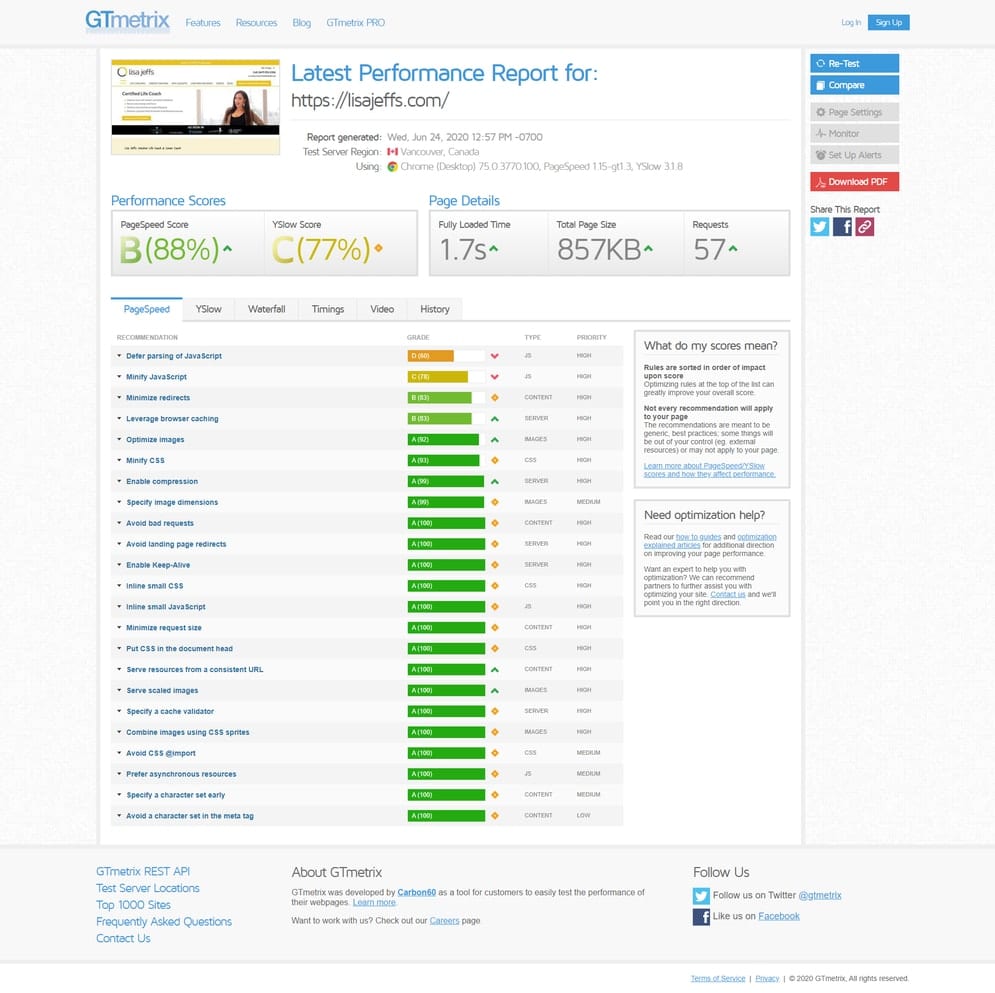Click the Facebook share icon
995x993 pixels.
[x=843, y=227]
